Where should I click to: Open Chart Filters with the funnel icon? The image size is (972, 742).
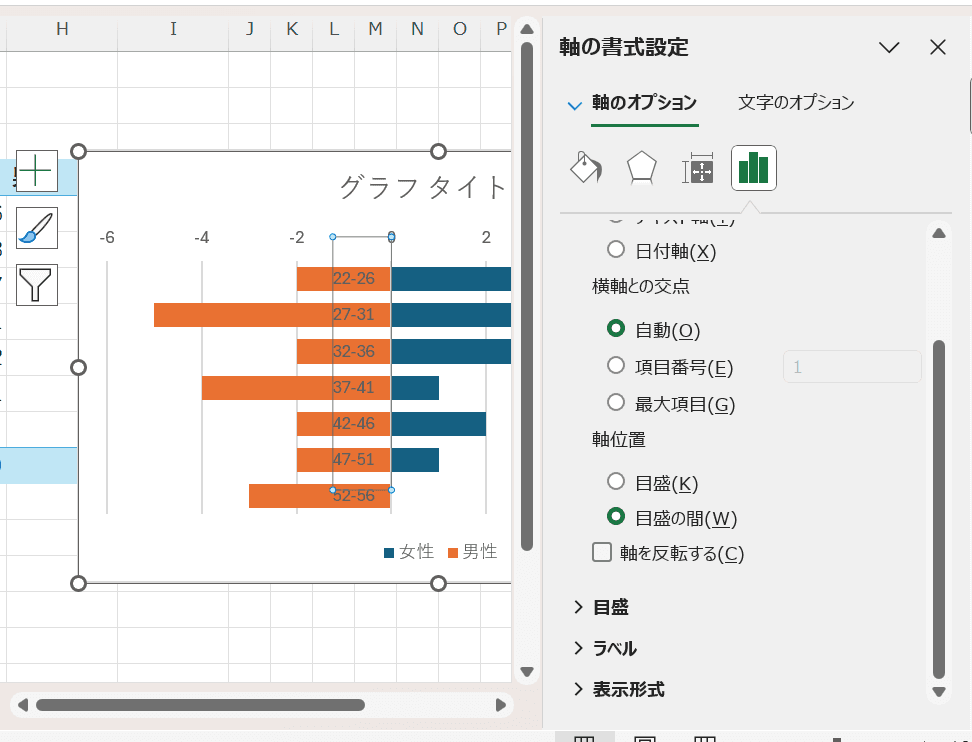(35, 285)
